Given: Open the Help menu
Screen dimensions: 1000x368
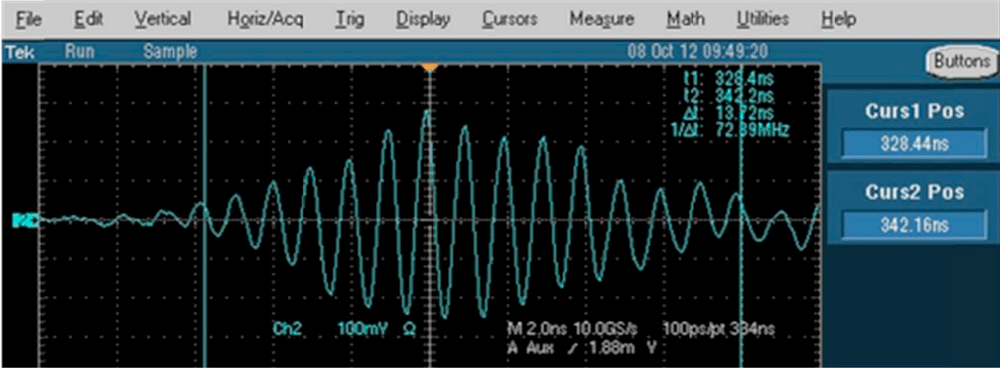Looking at the screenshot, I should 839,20.
